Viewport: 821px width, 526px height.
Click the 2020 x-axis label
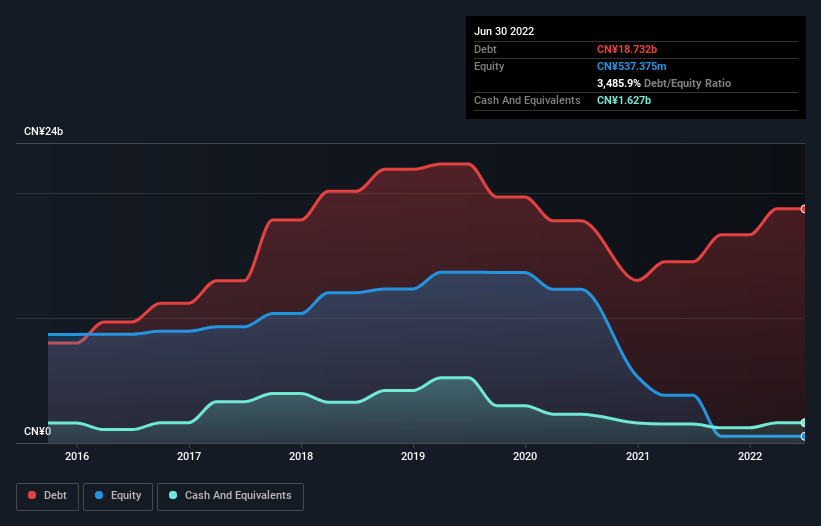pyautogui.click(x=525, y=456)
